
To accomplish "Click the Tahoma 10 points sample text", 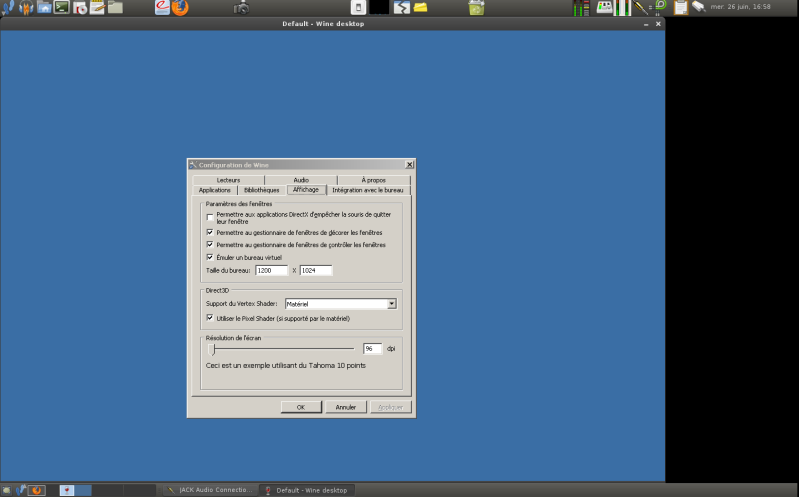I will tap(286, 365).
